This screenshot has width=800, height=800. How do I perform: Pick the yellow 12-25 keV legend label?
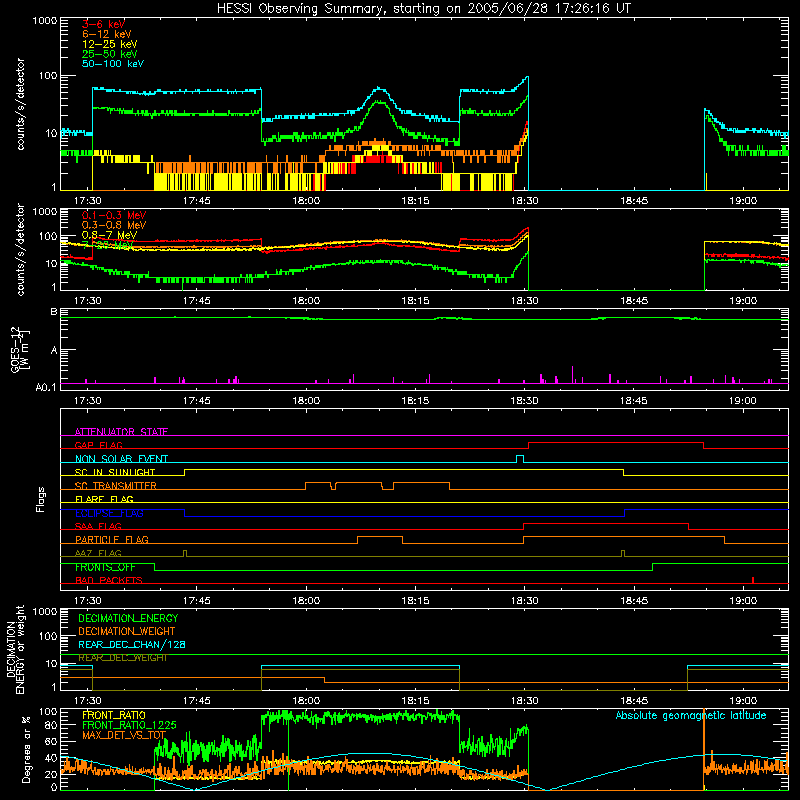pyautogui.click(x=110, y=44)
